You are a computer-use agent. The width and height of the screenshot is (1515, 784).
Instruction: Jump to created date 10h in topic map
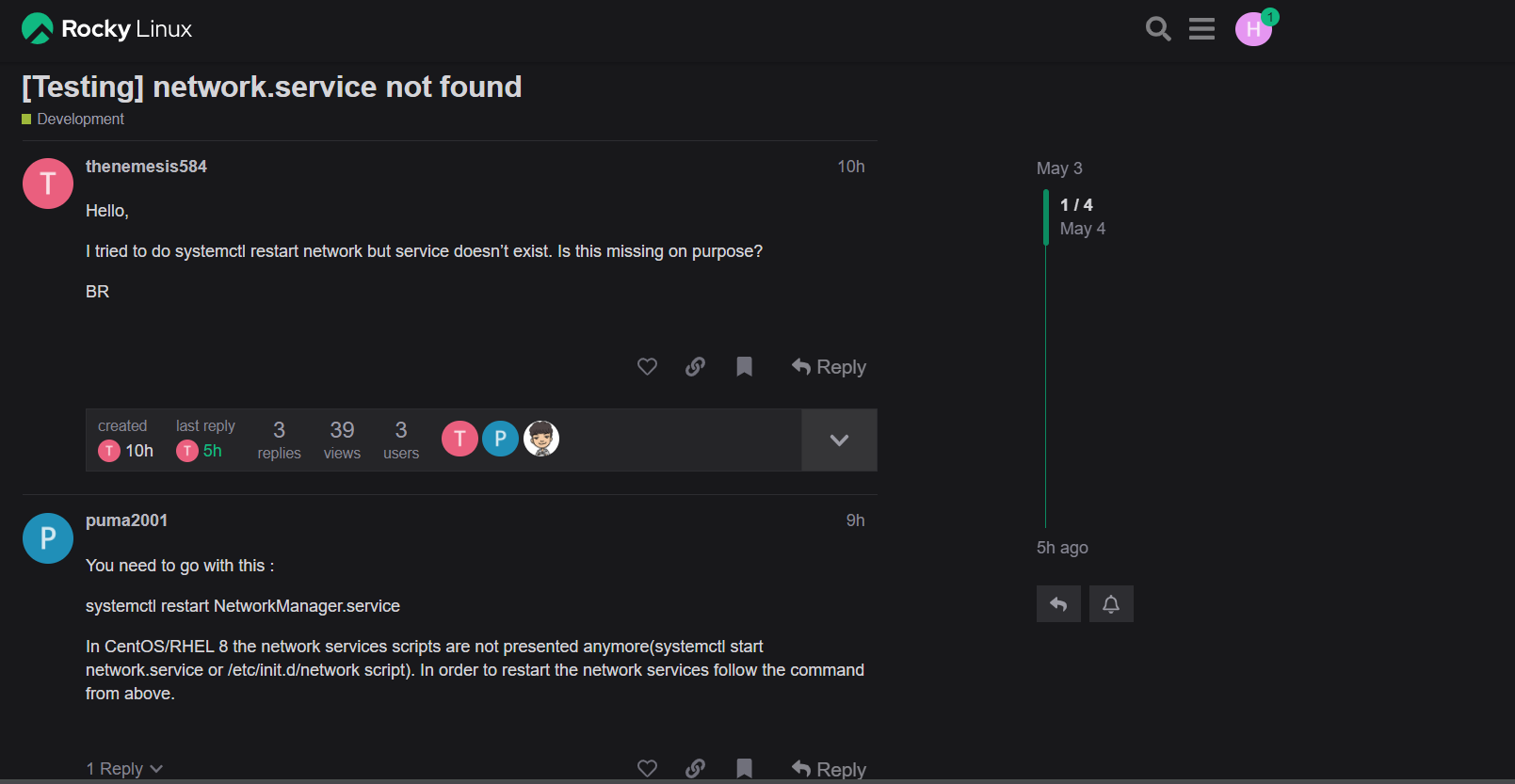(x=126, y=451)
